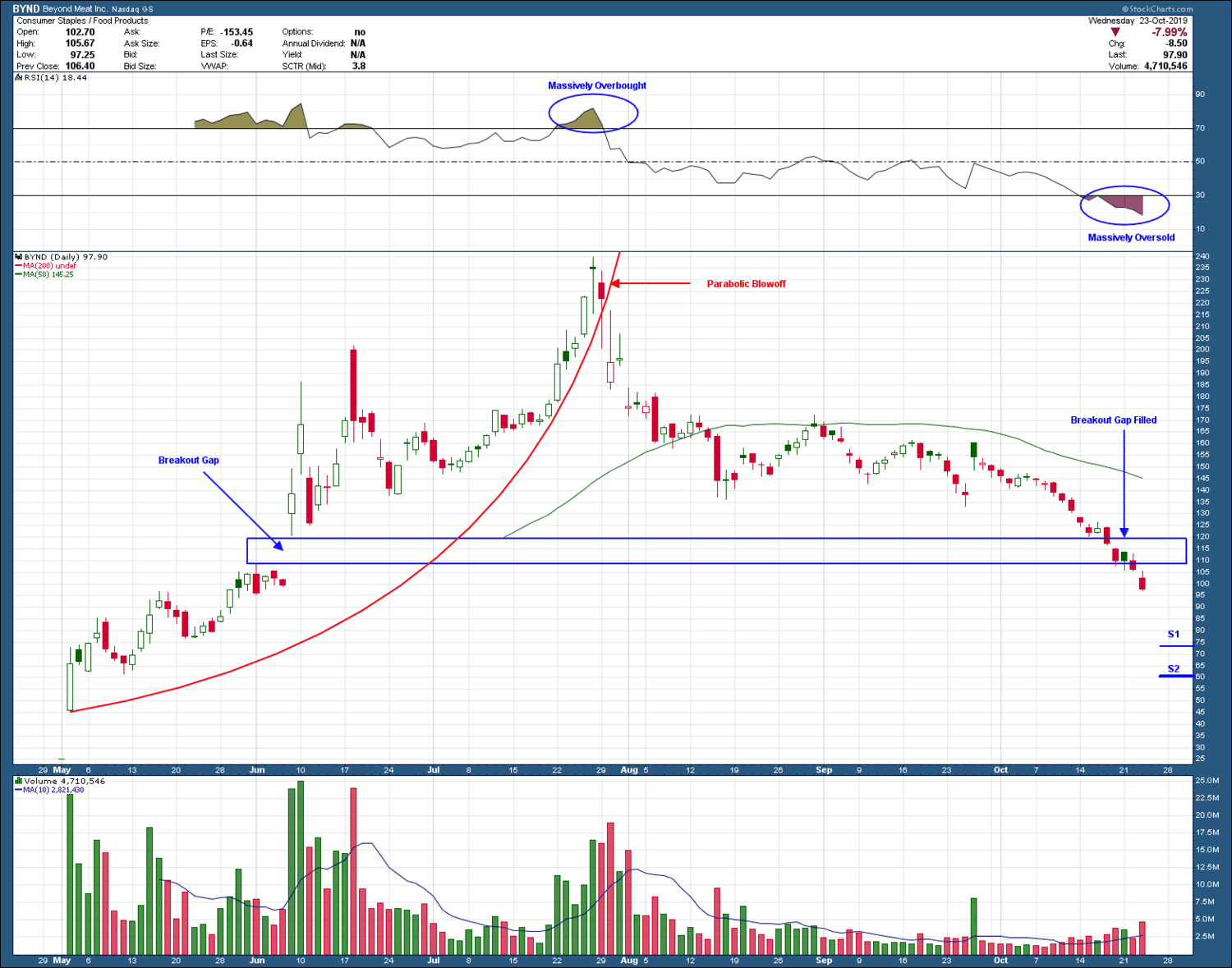Click the Nasdaq GS exchange label
This screenshot has height=968, width=1232.
coord(133,9)
